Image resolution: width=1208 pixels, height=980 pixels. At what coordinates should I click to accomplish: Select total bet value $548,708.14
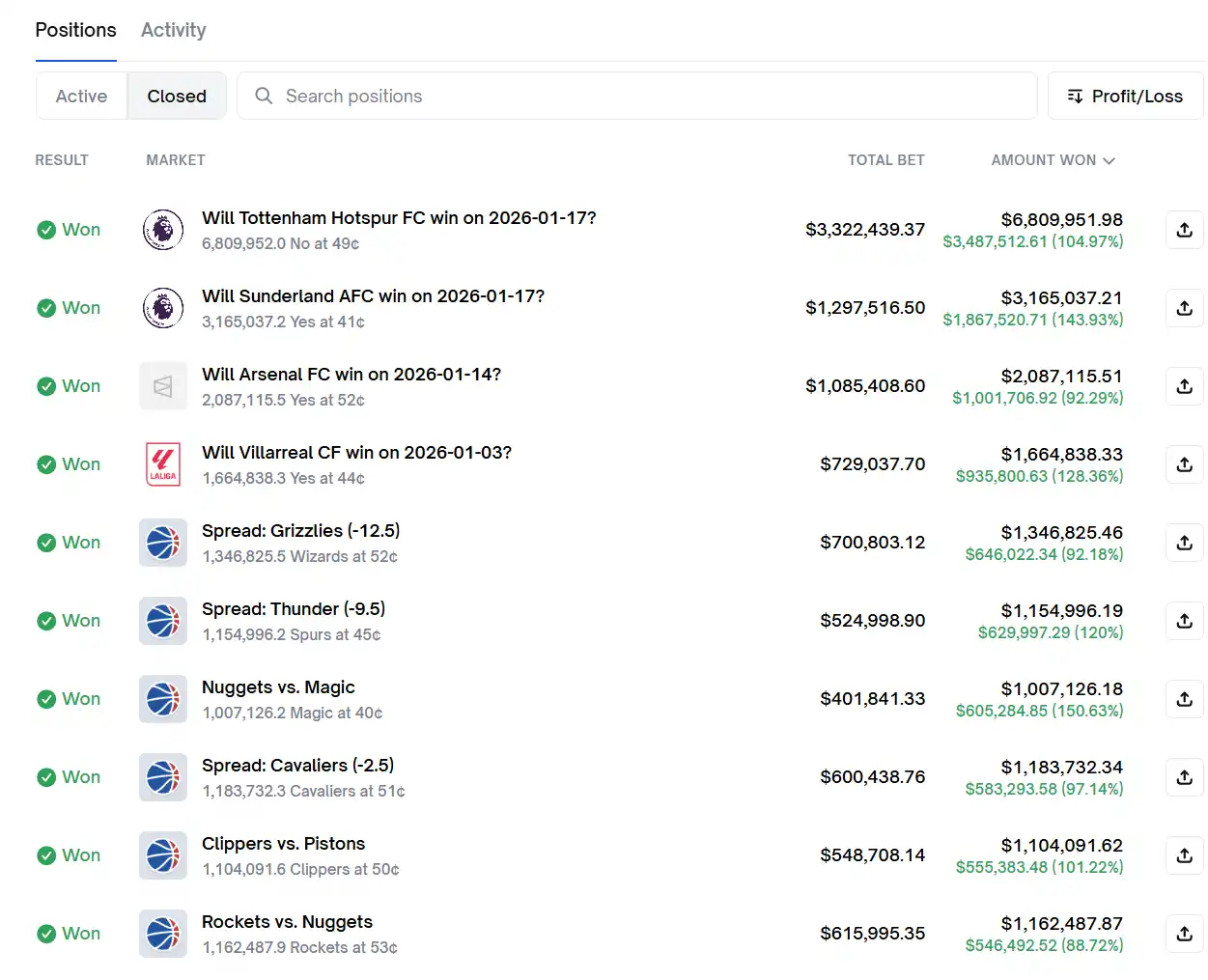[873, 855]
